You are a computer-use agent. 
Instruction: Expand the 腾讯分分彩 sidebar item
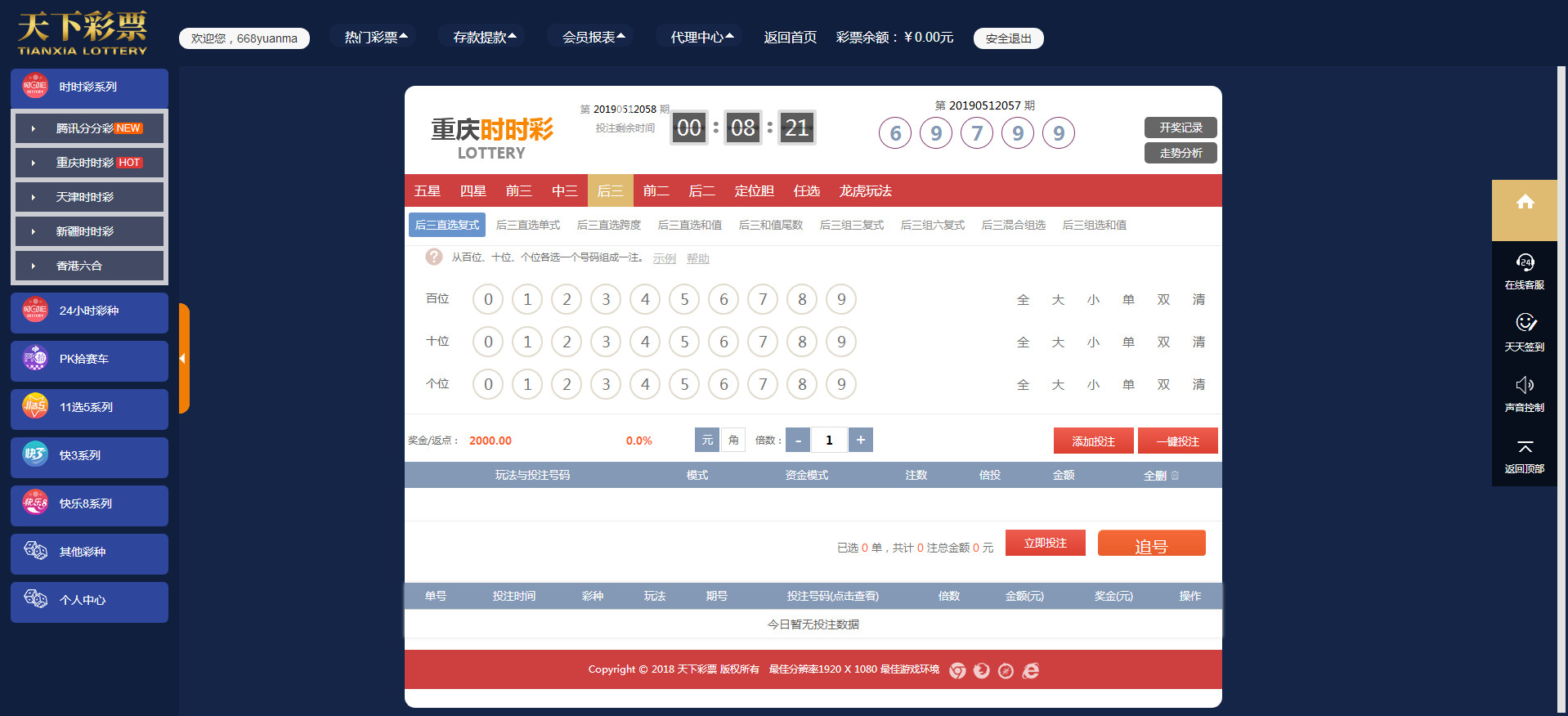[x=90, y=128]
